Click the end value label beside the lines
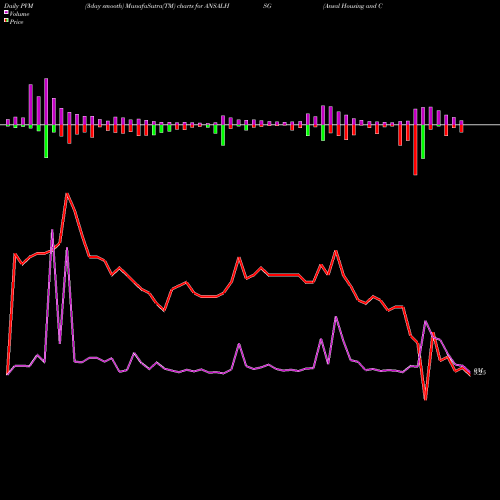This screenshot has height=500, width=500. 480,372
